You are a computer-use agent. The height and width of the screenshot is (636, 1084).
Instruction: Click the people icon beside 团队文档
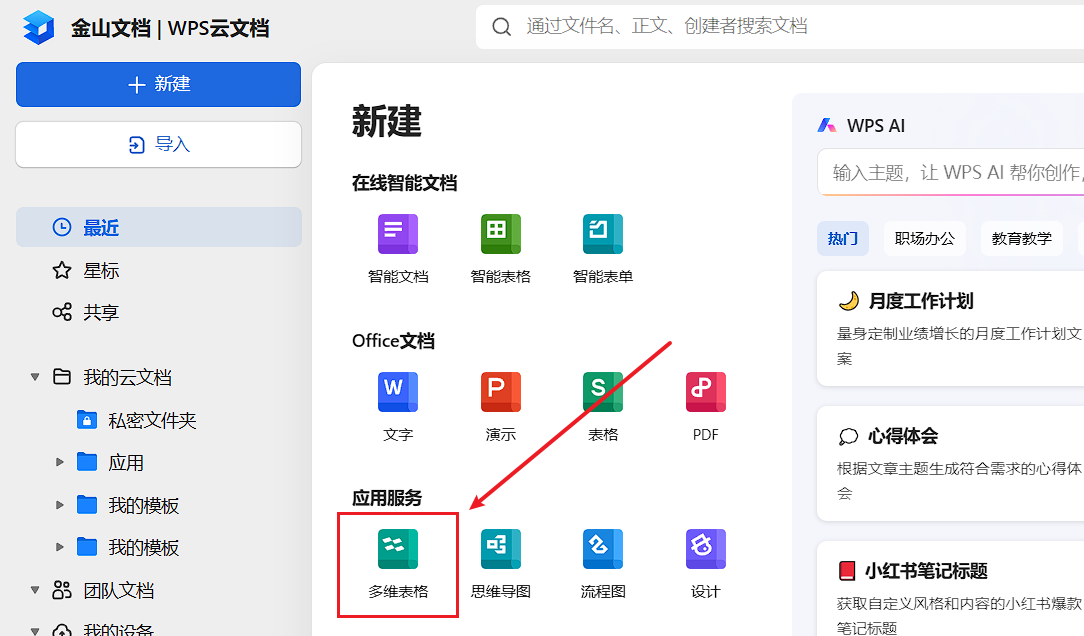click(x=62, y=590)
